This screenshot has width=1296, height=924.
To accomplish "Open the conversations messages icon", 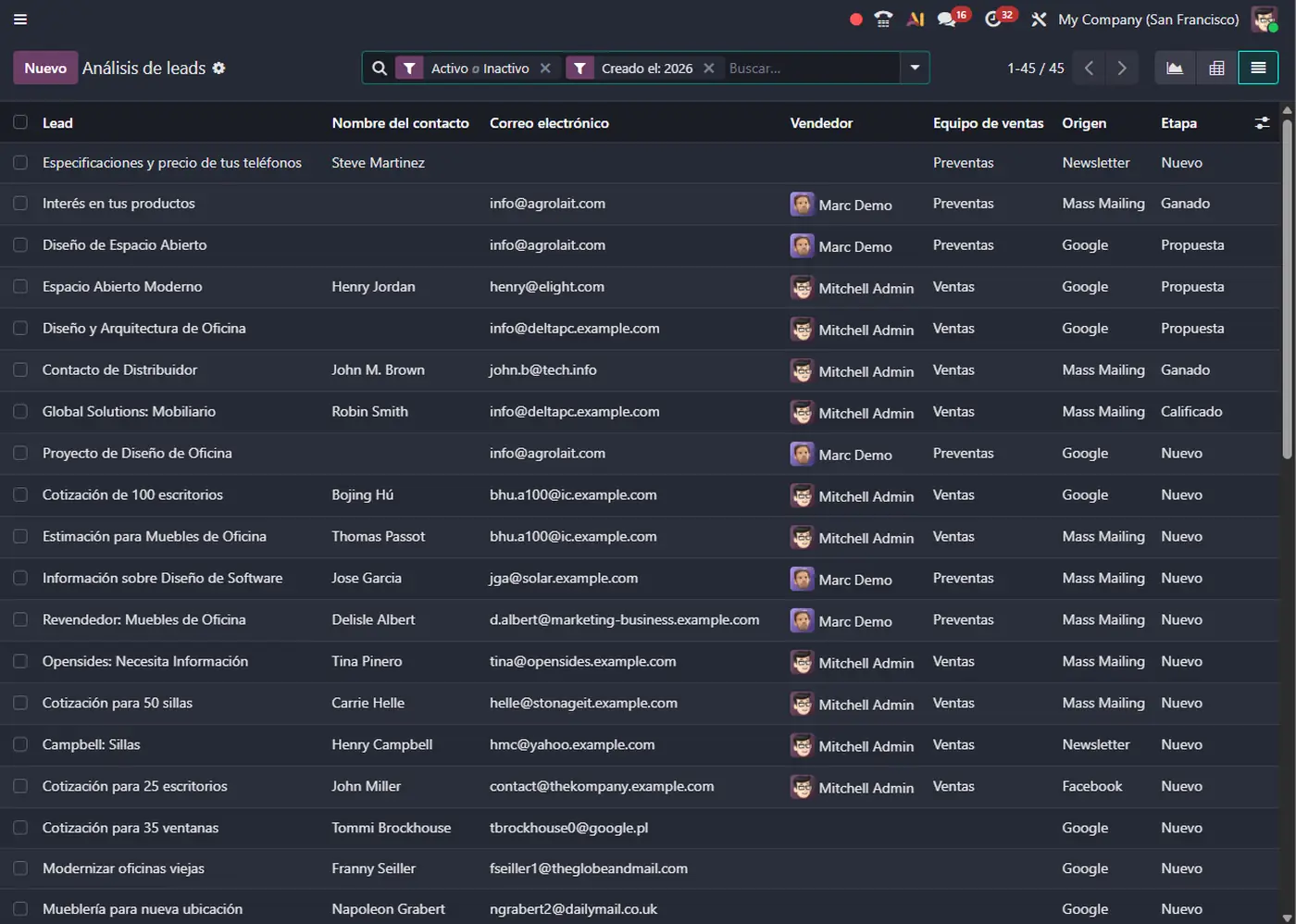I will 946,19.
